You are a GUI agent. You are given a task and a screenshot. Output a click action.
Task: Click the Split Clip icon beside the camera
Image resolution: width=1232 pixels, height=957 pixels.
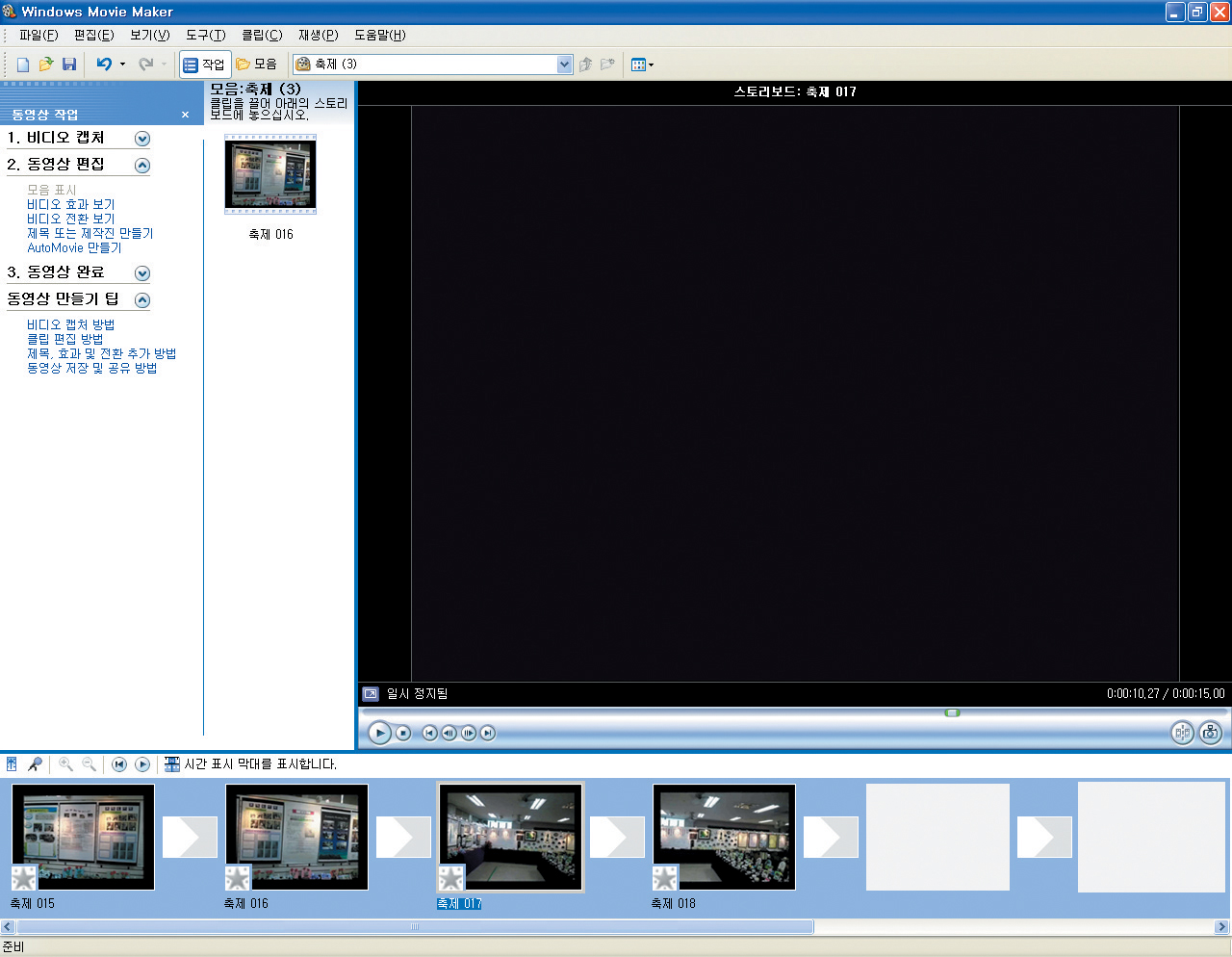1182,733
